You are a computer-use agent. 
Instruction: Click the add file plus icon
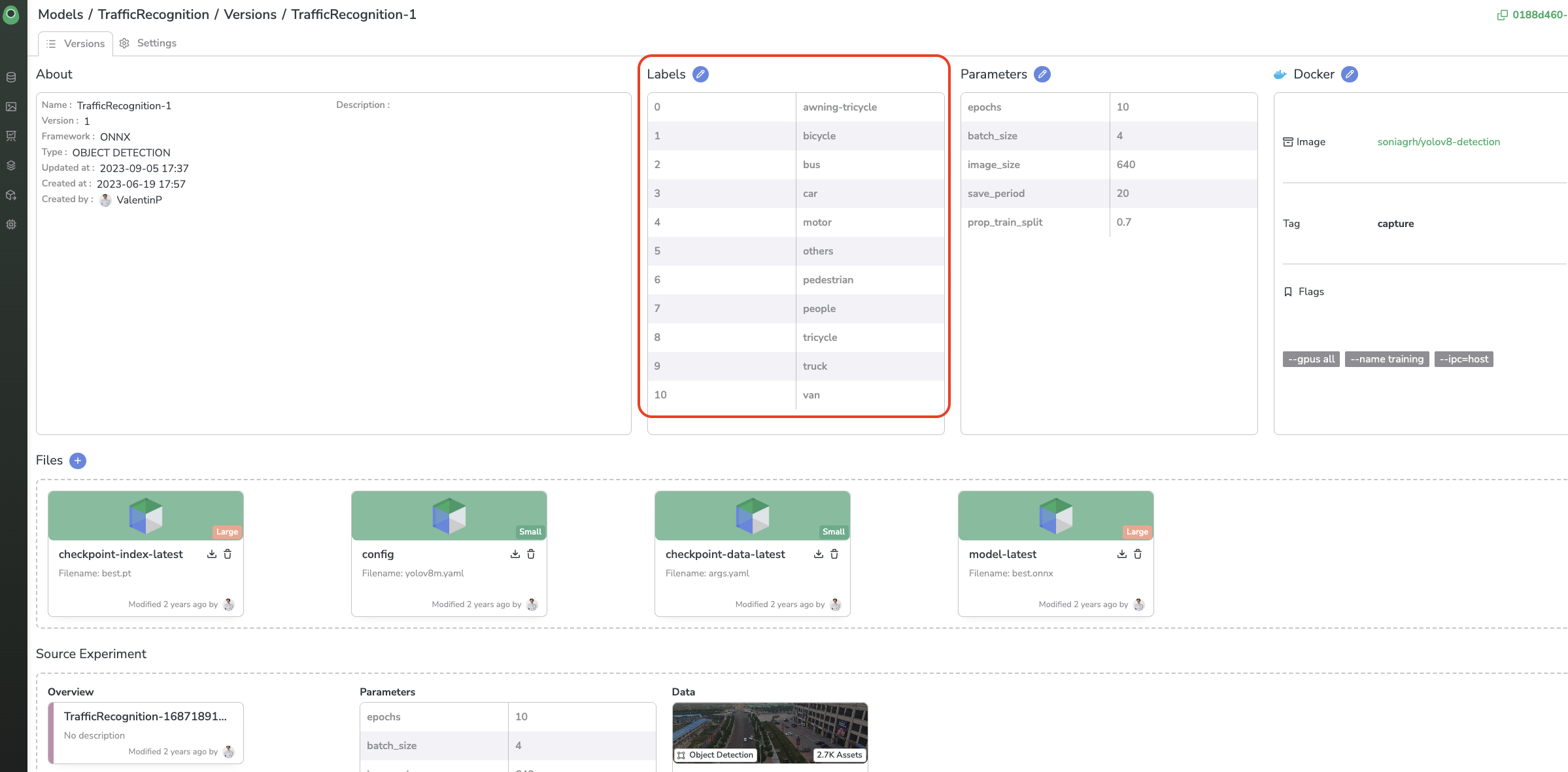pyautogui.click(x=78, y=460)
